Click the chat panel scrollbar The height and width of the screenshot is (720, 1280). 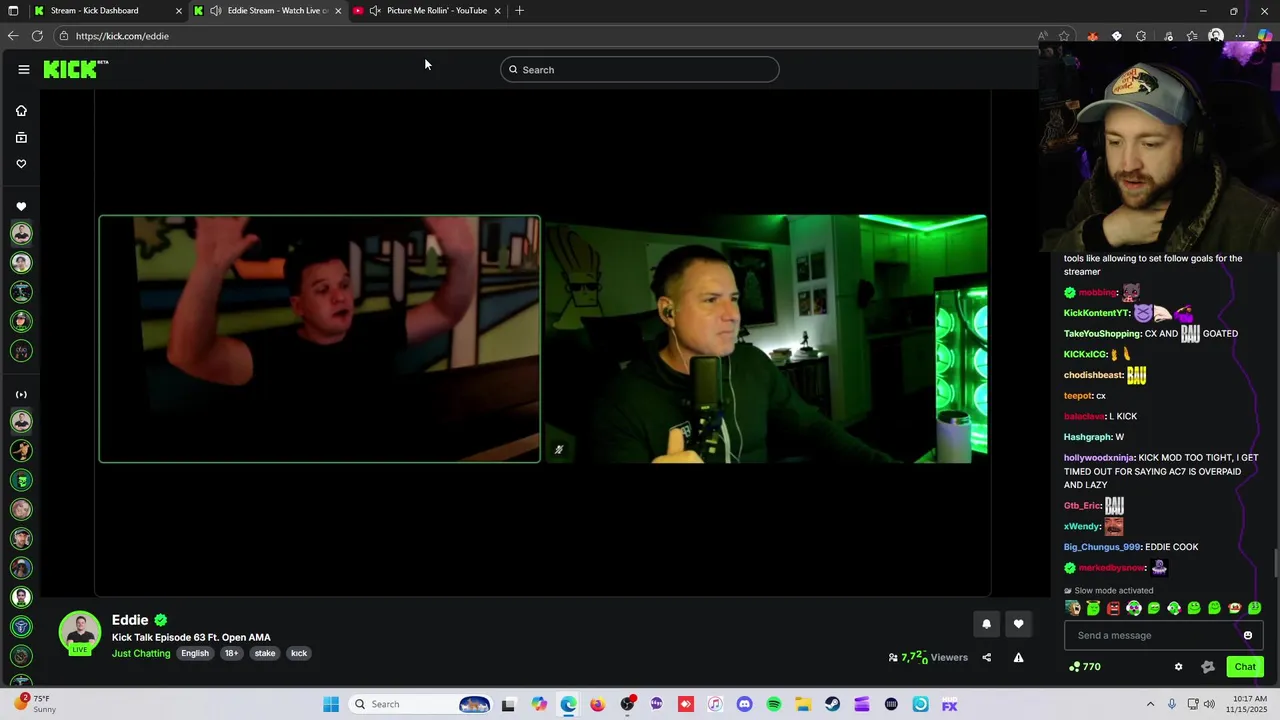(1274, 563)
